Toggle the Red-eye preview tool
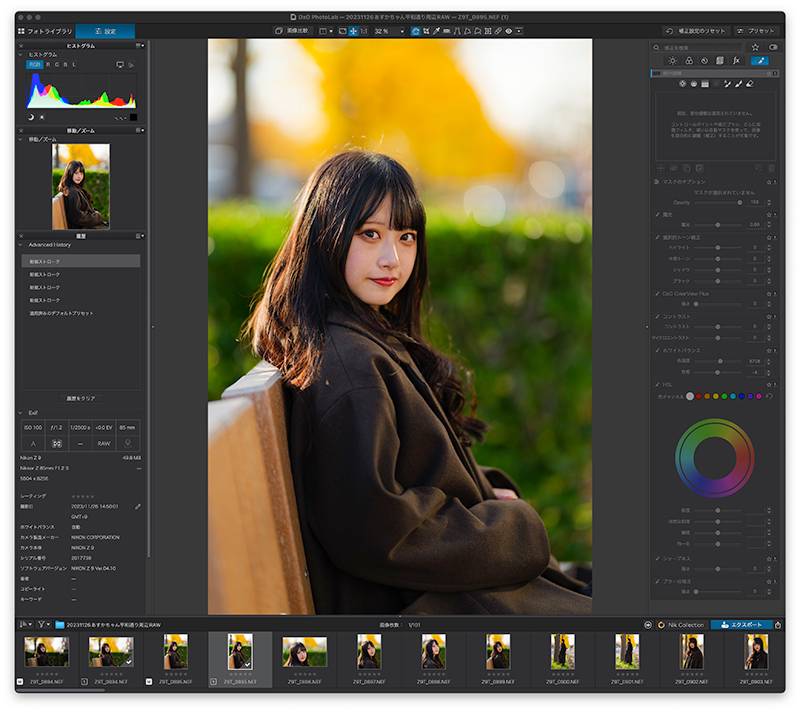 coord(509,31)
